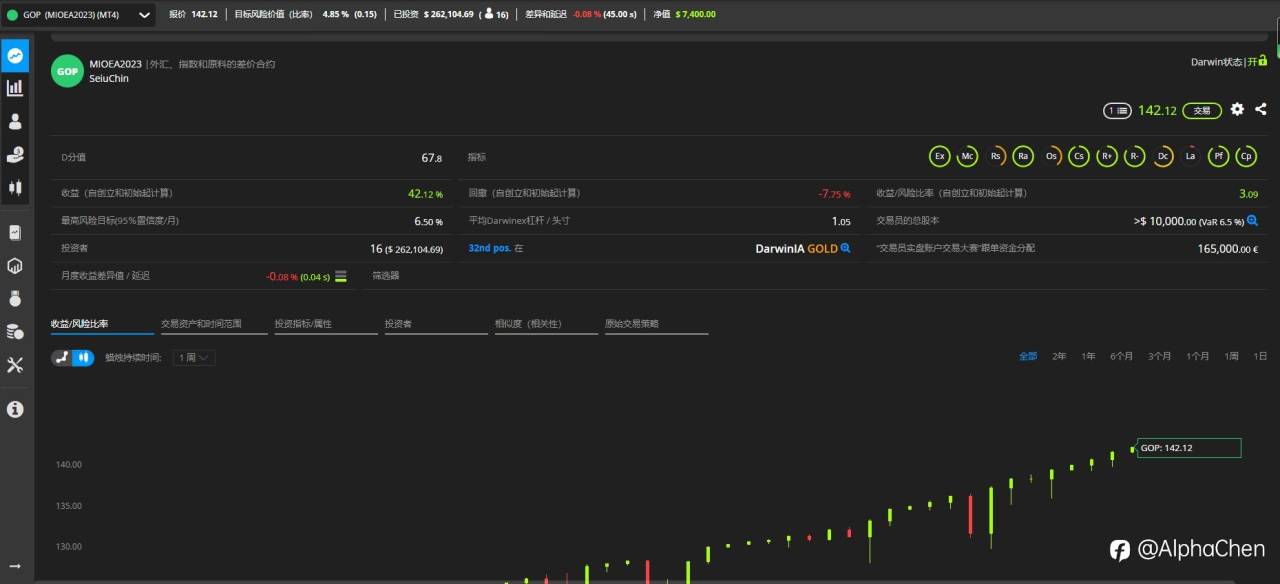Click the D分值 67.8 value

point(431,157)
